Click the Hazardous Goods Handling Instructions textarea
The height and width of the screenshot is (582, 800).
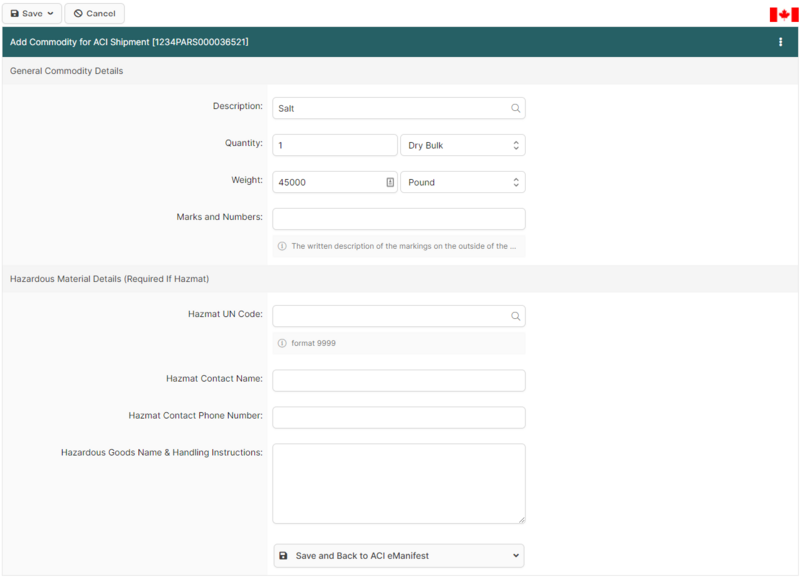coord(398,483)
